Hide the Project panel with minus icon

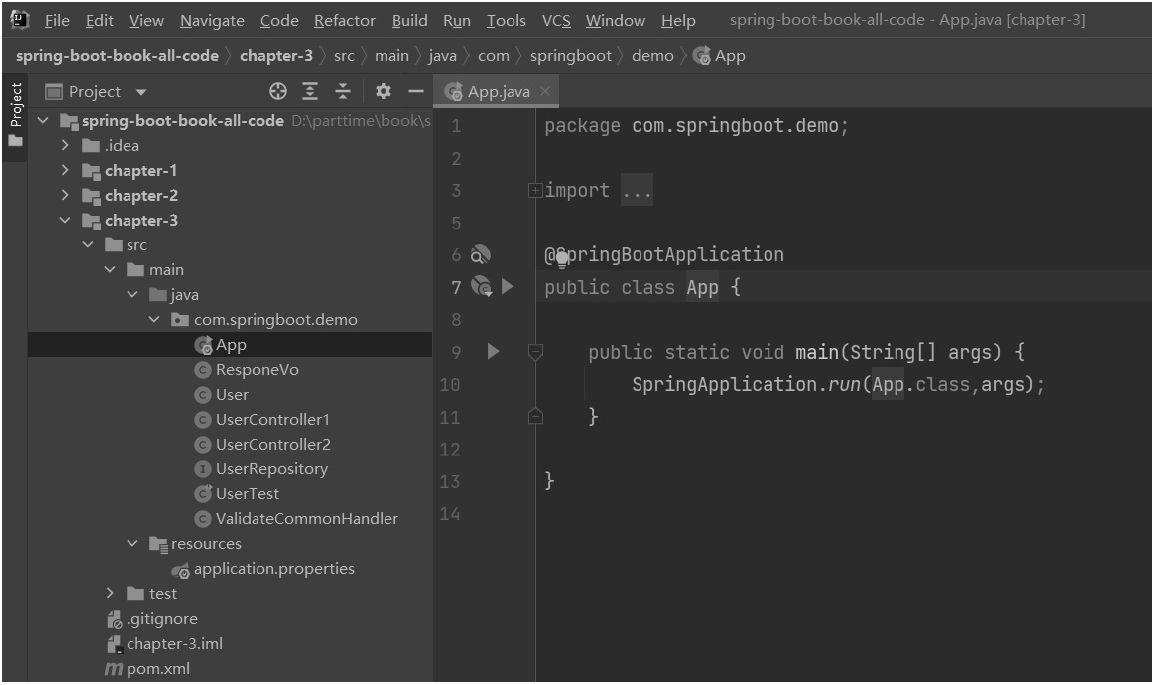(416, 91)
